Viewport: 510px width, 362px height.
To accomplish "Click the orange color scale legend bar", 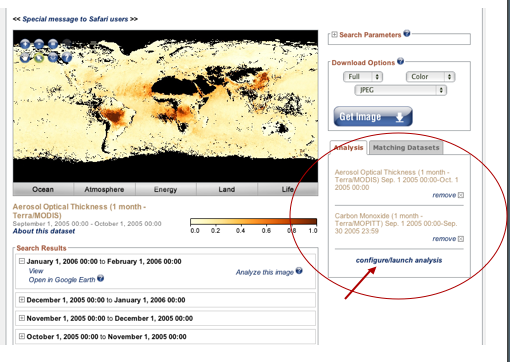I will click(253, 222).
